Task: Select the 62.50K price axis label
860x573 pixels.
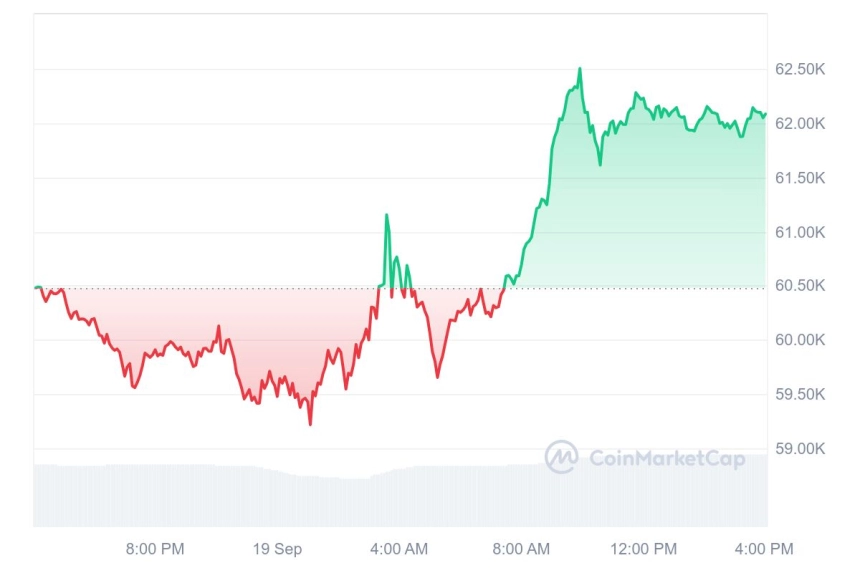Action: (x=800, y=69)
